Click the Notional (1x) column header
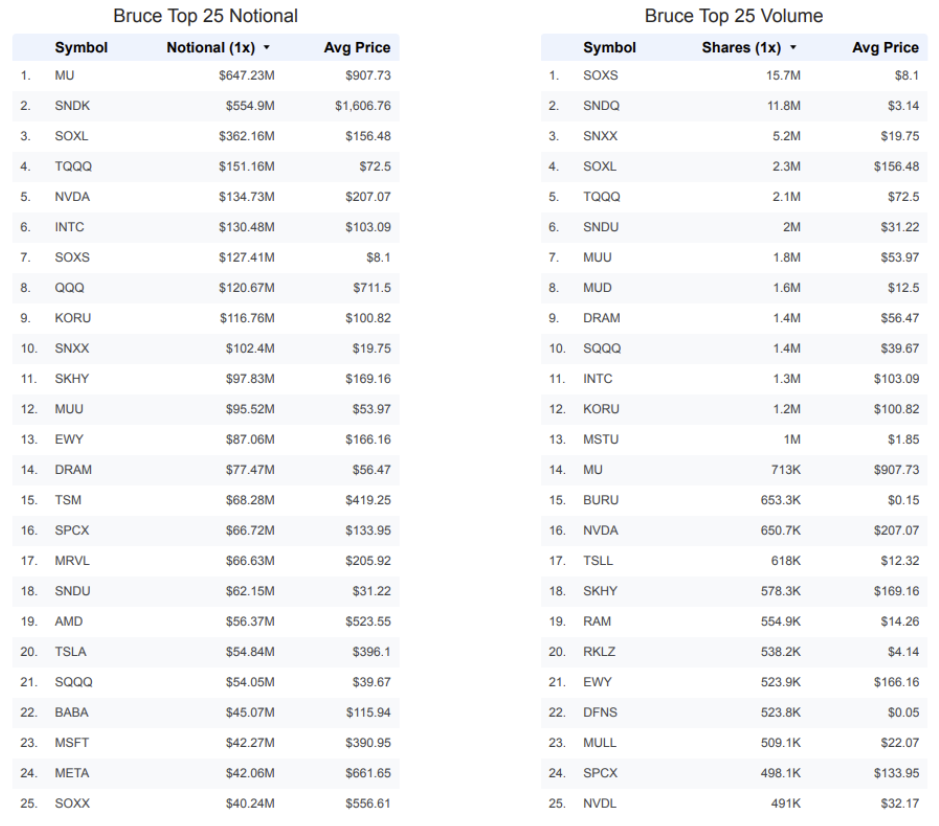This screenshot has width=939, height=826. tap(211, 47)
